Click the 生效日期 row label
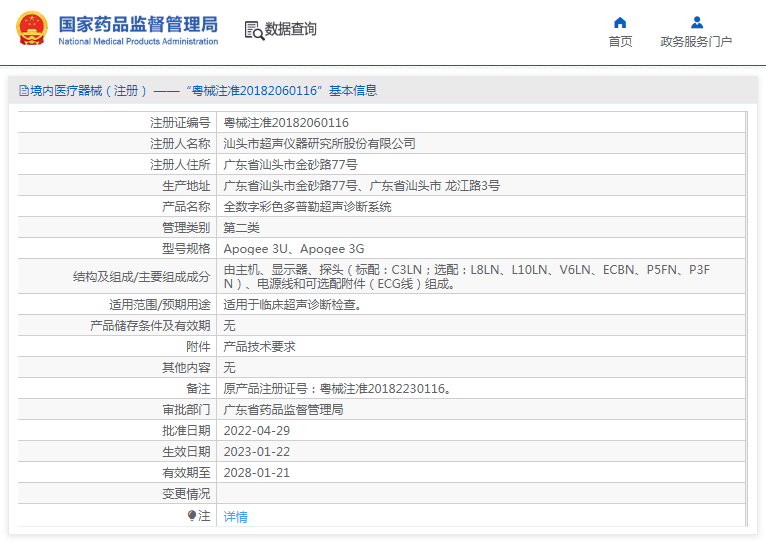Screen dimensions: 766x543 (x=186, y=452)
